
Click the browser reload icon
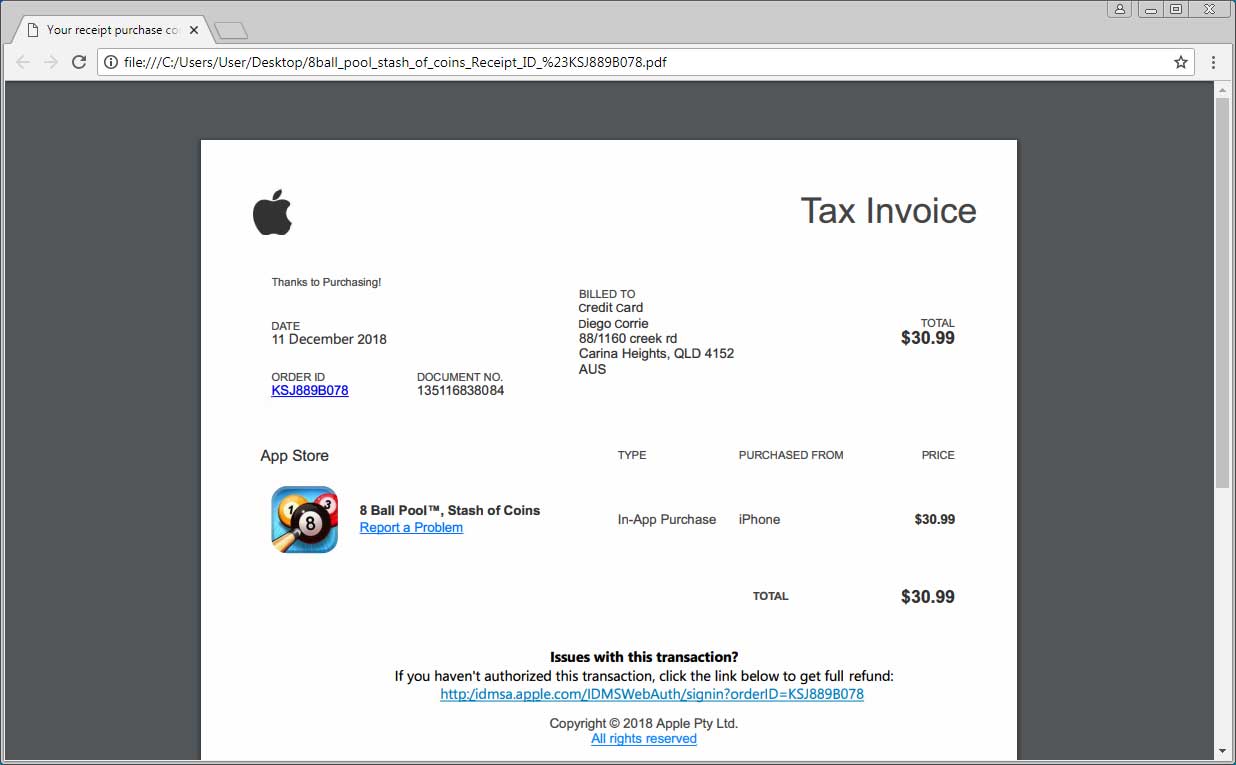point(79,62)
